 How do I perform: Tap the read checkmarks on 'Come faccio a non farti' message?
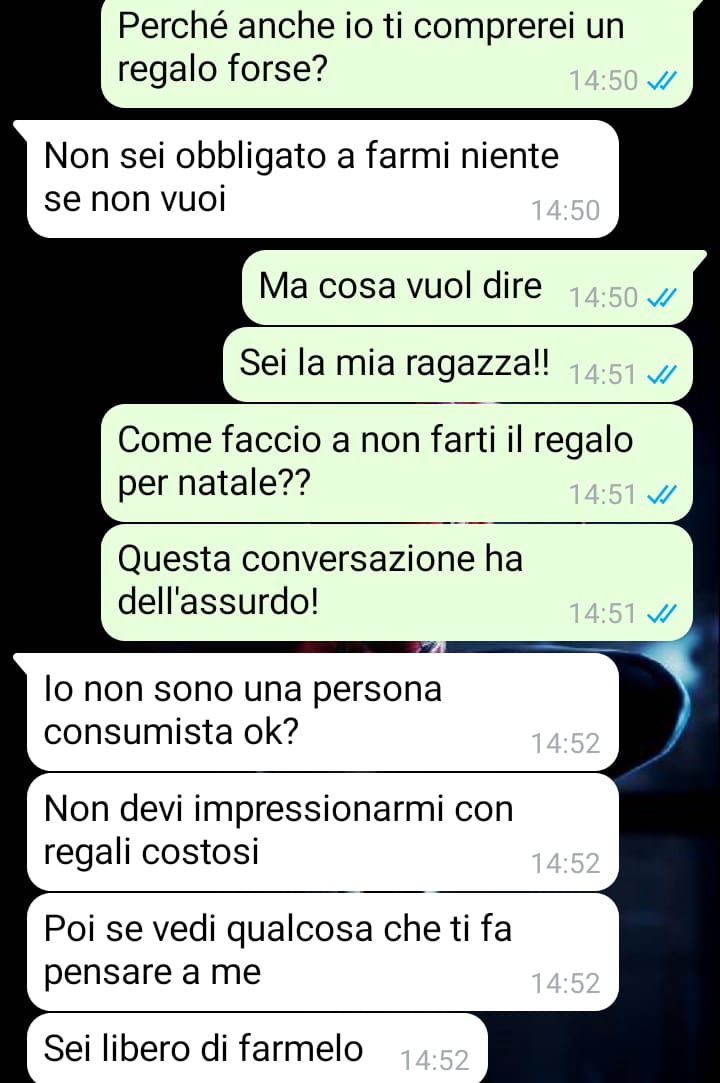(x=661, y=495)
